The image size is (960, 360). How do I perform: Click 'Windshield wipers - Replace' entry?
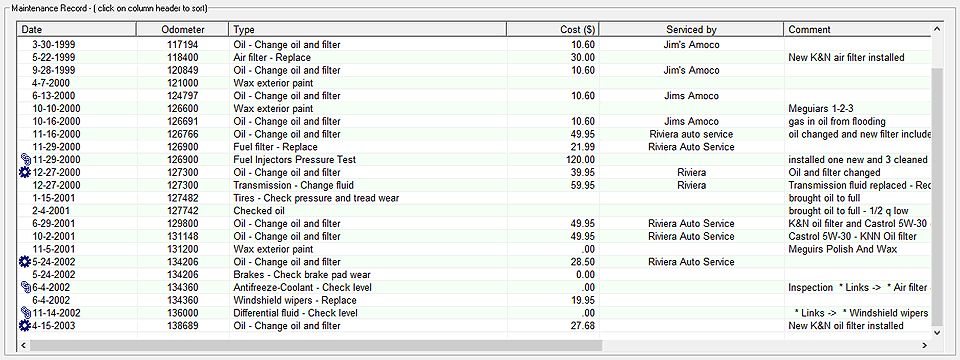click(x=294, y=301)
